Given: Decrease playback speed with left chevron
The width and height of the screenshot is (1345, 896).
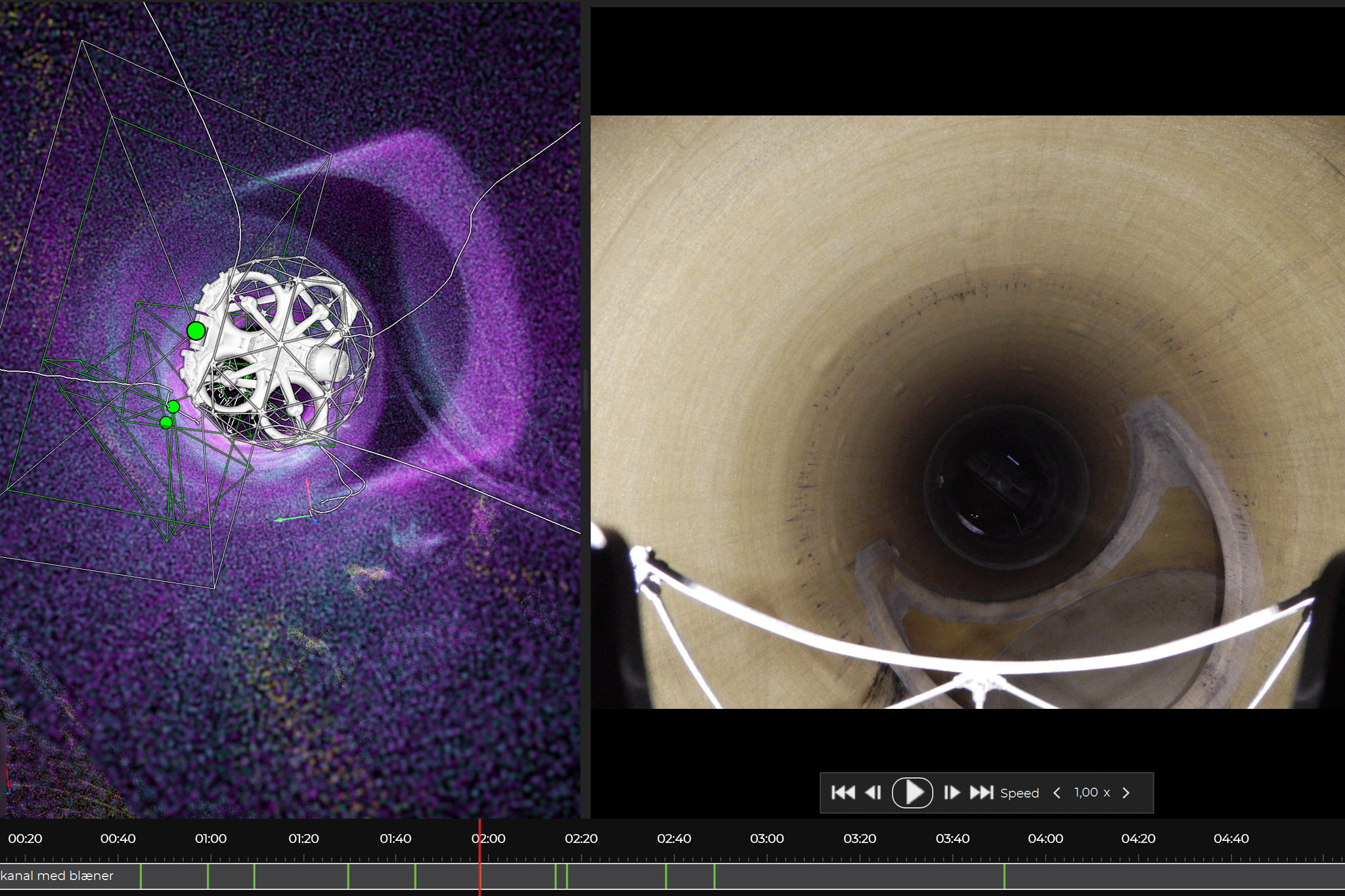Looking at the screenshot, I should point(1057,793).
